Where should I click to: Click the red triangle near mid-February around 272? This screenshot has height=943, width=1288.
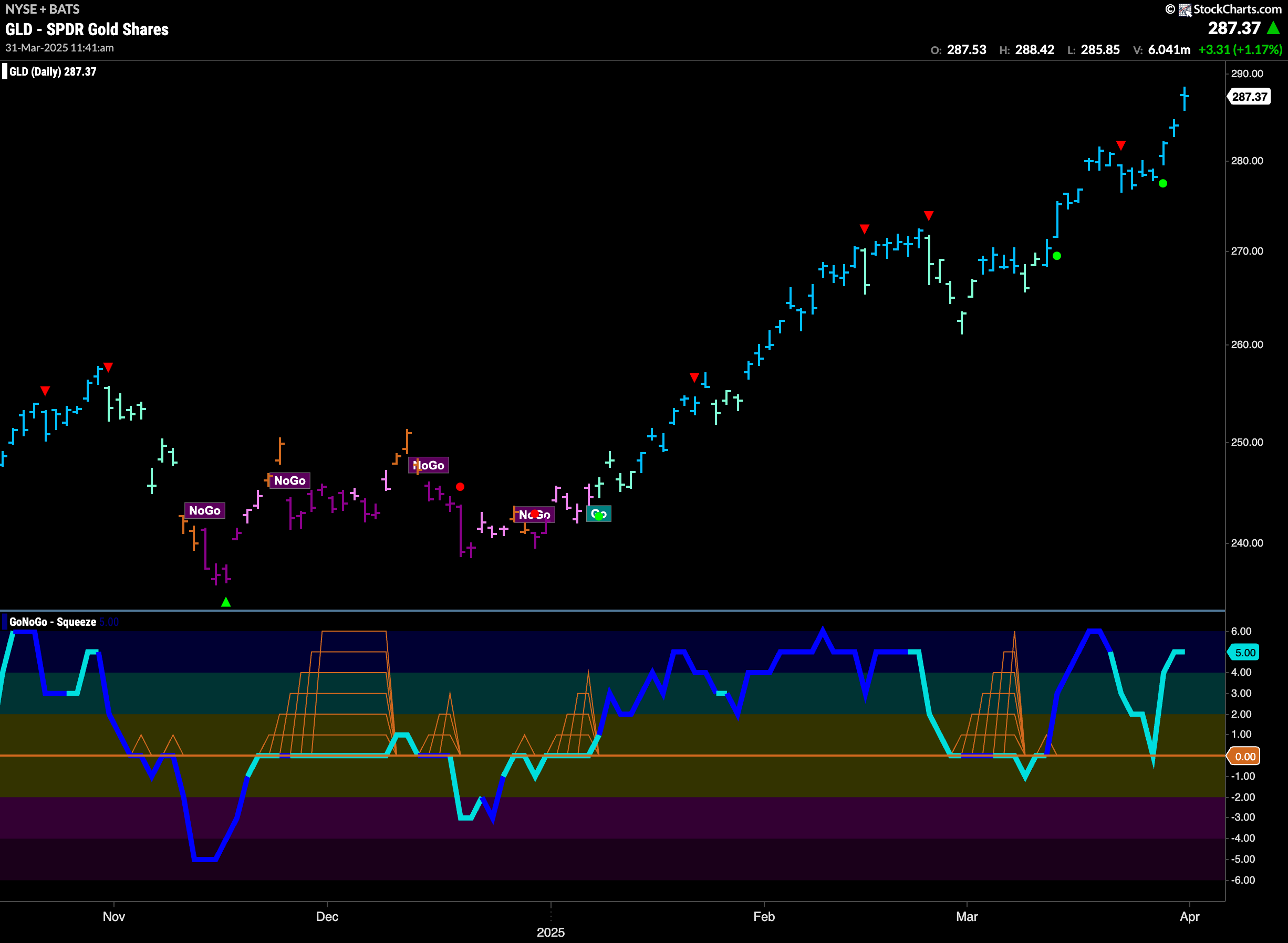(x=865, y=229)
